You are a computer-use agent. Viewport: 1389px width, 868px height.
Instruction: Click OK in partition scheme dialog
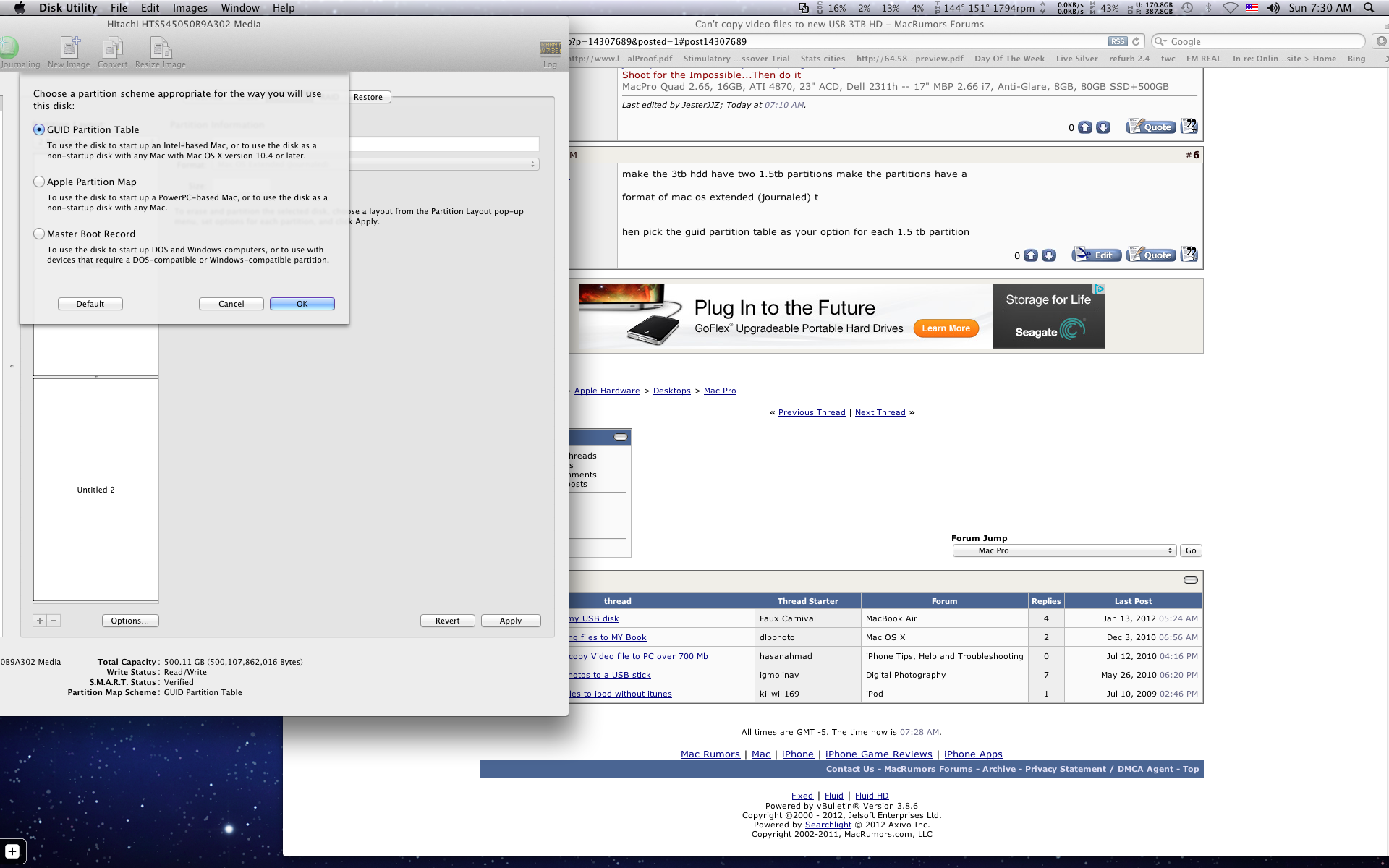click(302, 304)
